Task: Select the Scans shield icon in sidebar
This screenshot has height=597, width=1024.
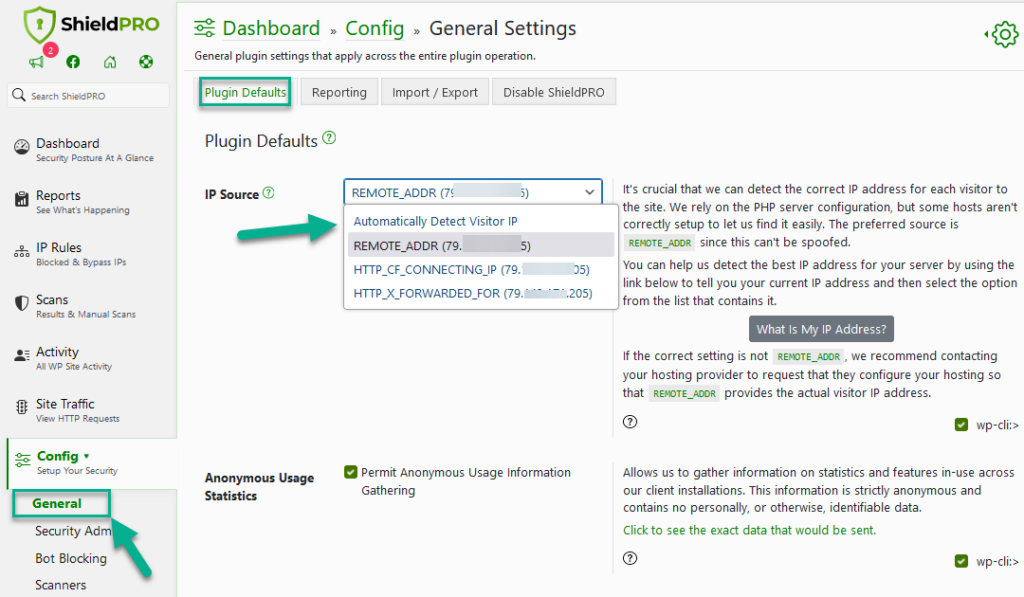Action: (23, 302)
